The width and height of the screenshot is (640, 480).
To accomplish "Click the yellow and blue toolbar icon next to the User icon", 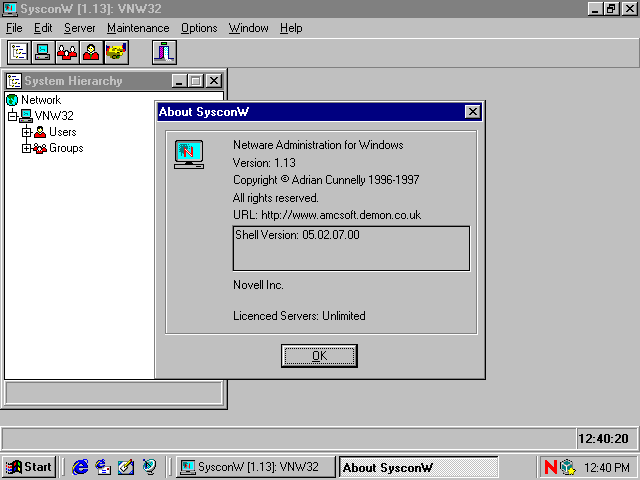I will (116, 52).
